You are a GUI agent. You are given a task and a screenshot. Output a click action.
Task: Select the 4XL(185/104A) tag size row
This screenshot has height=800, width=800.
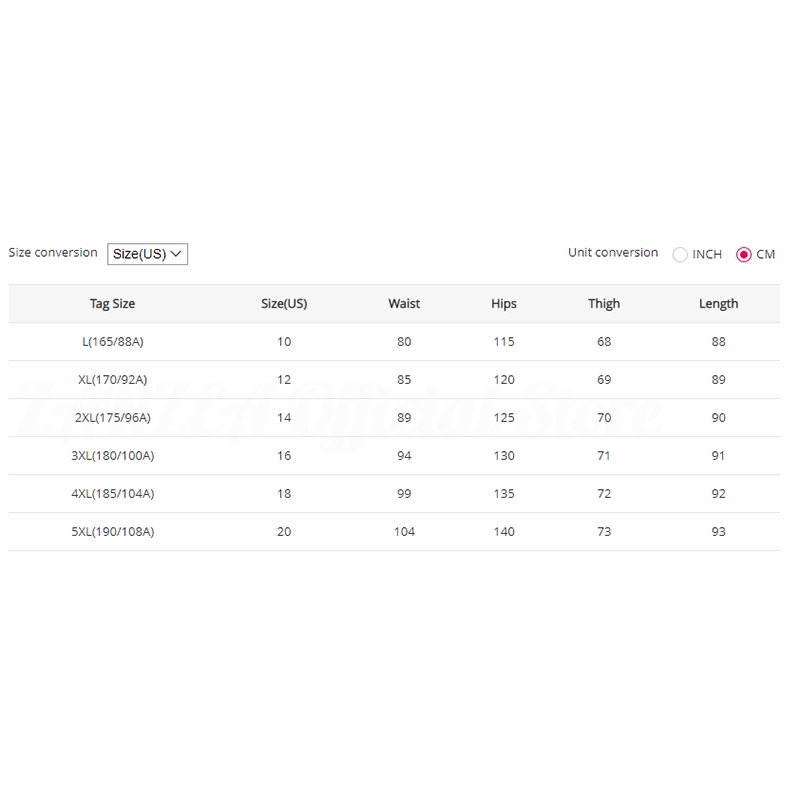coord(113,494)
